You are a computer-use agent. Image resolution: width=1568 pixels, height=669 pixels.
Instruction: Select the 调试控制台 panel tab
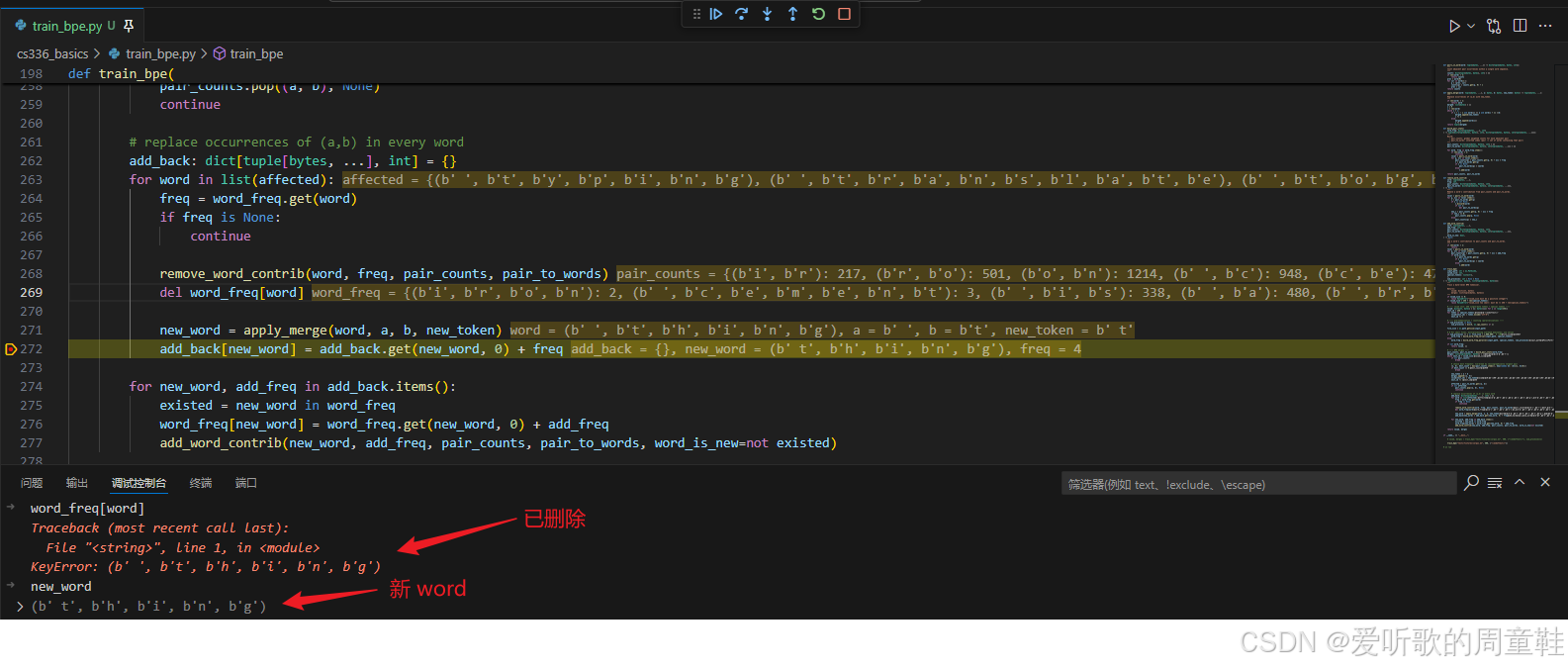pos(138,483)
